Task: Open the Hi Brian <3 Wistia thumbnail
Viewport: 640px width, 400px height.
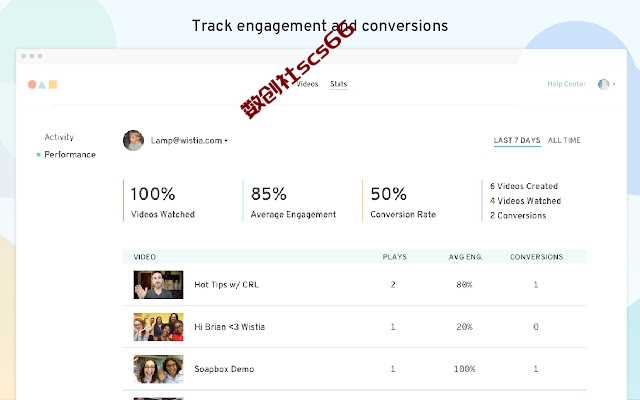Action: [x=158, y=327]
